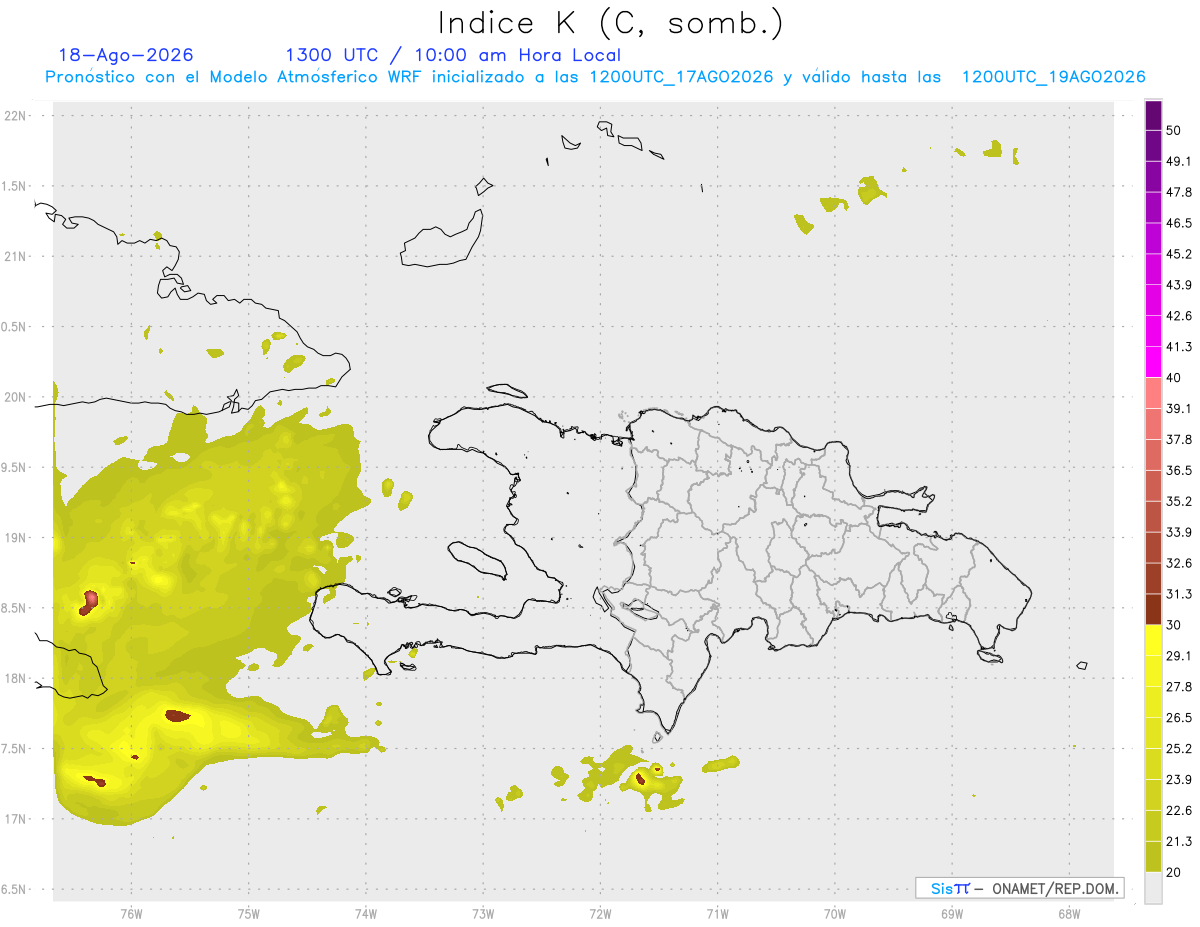Image resolution: width=1200 pixels, height=927 pixels.
Task: Click the longitude axis label "76W"
Action: click(x=131, y=914)
